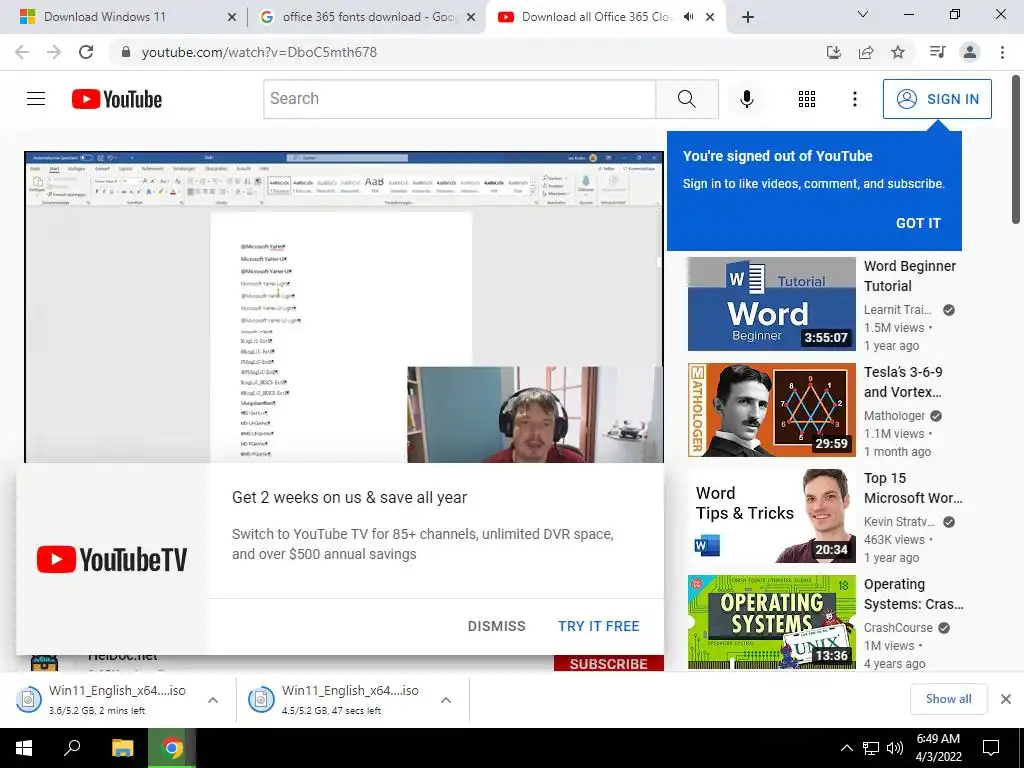The height and width of the screenshot is (768, 1024).
Task: Open Word Beginner Tutorial title link
Action: (x=910, y=276)
